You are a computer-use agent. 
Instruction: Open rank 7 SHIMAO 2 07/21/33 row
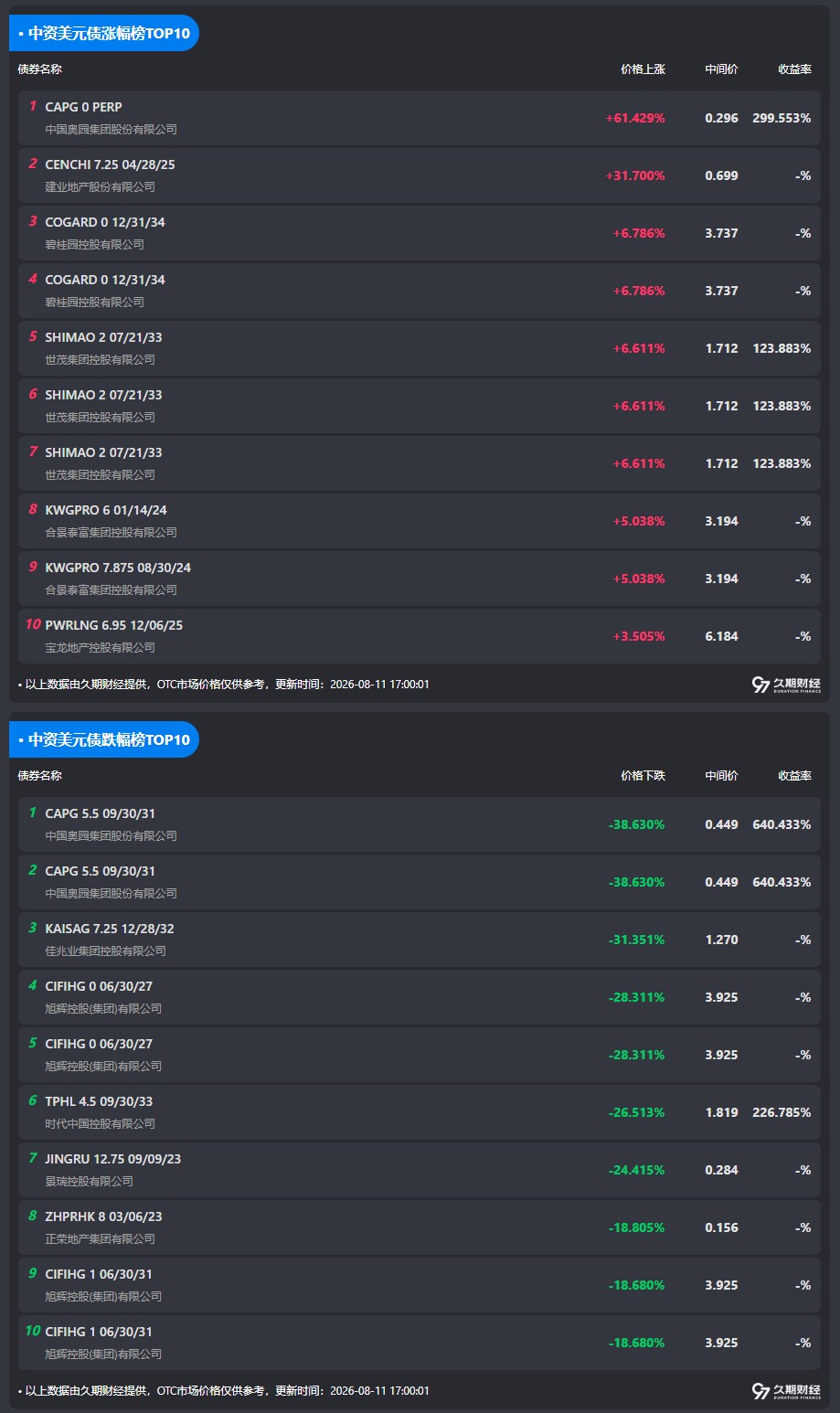click(420, 463)
